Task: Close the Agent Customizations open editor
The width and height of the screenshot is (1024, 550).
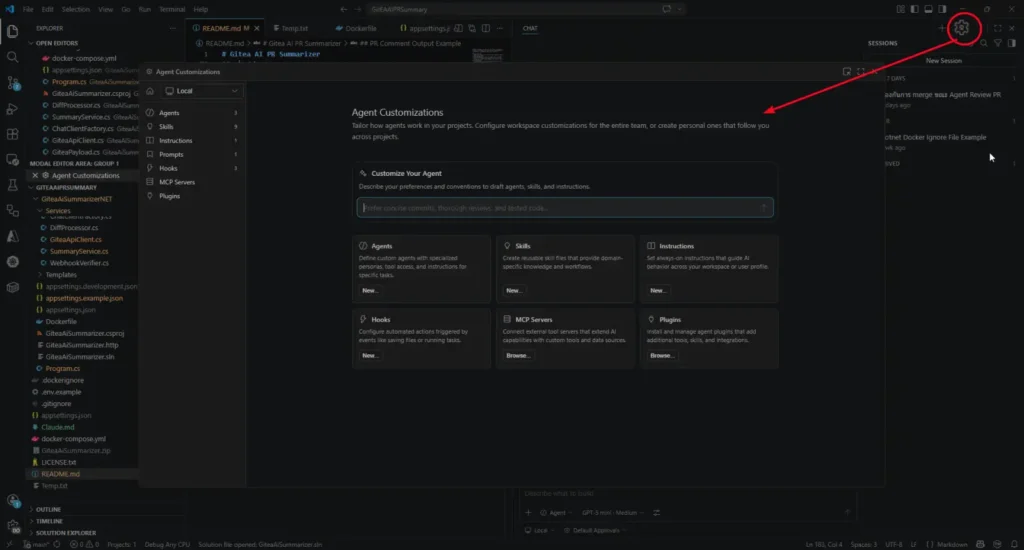Action: tap(35, 176)
